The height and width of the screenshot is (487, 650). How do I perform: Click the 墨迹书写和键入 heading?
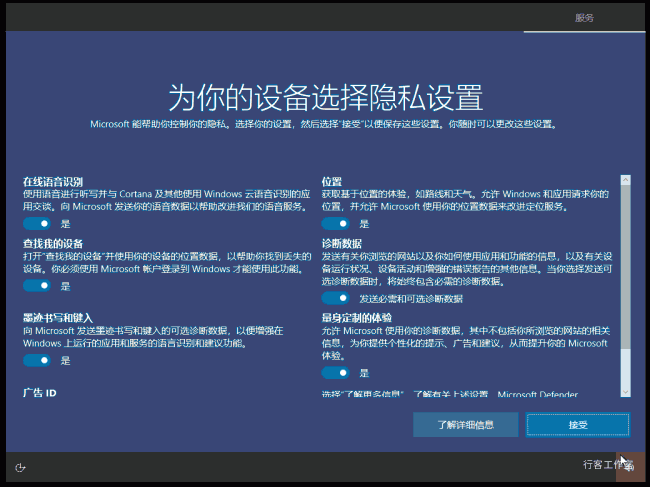point(58,318)
